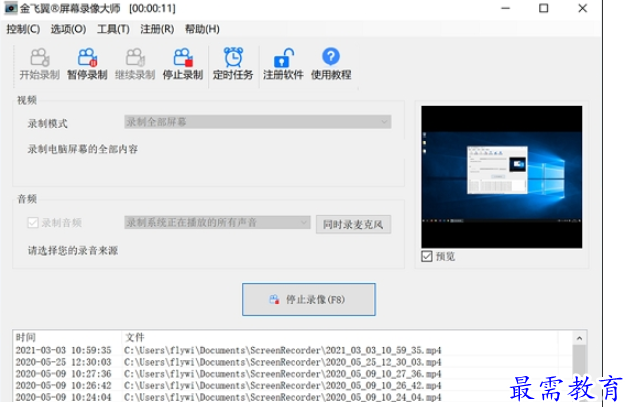Open 注册软件 register software lock icon
This screenshot has width=631, height=420.
pos(283,57)
